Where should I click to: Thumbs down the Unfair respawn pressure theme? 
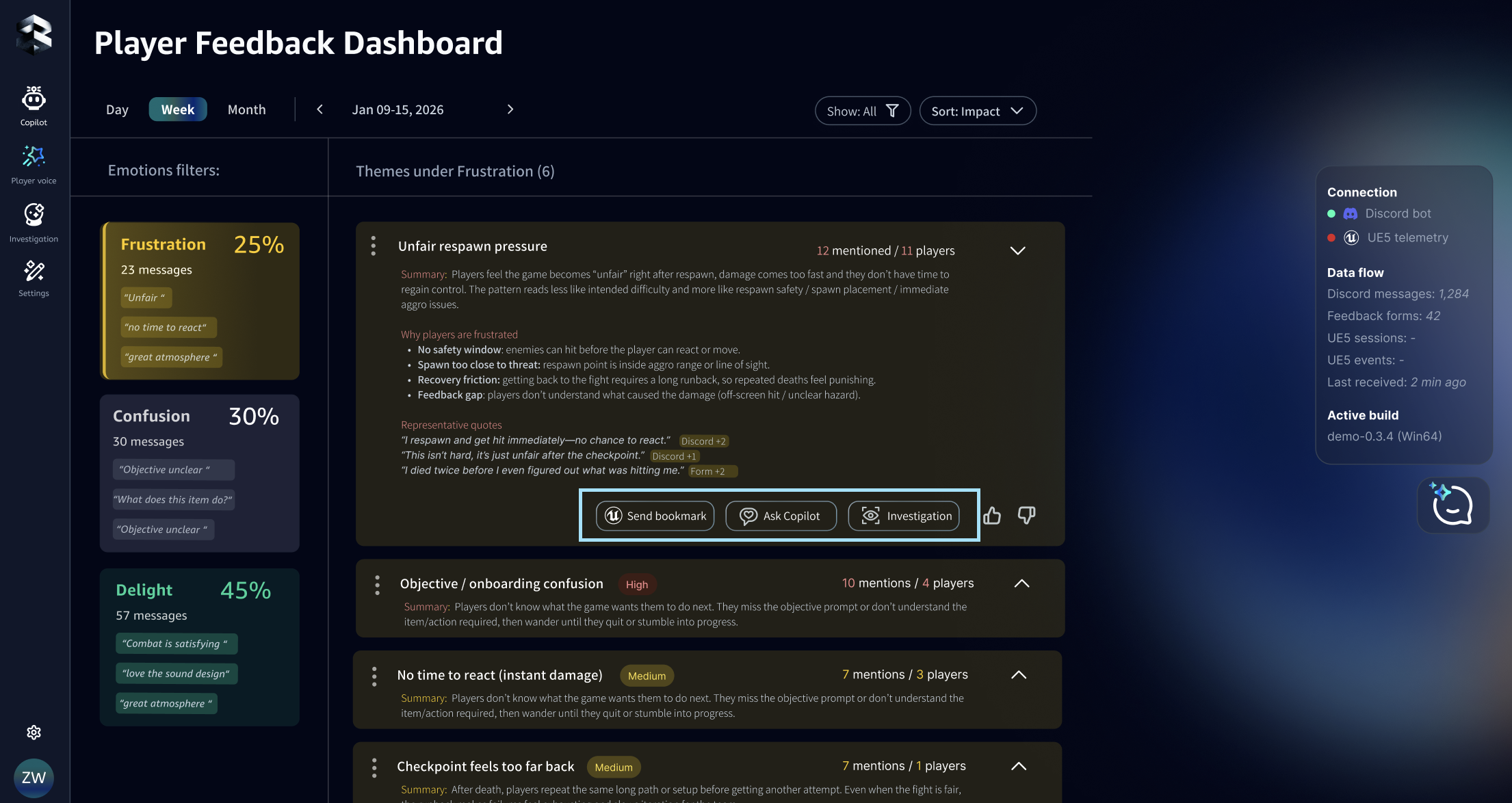pyautogui.click(x=1026, y=515)
